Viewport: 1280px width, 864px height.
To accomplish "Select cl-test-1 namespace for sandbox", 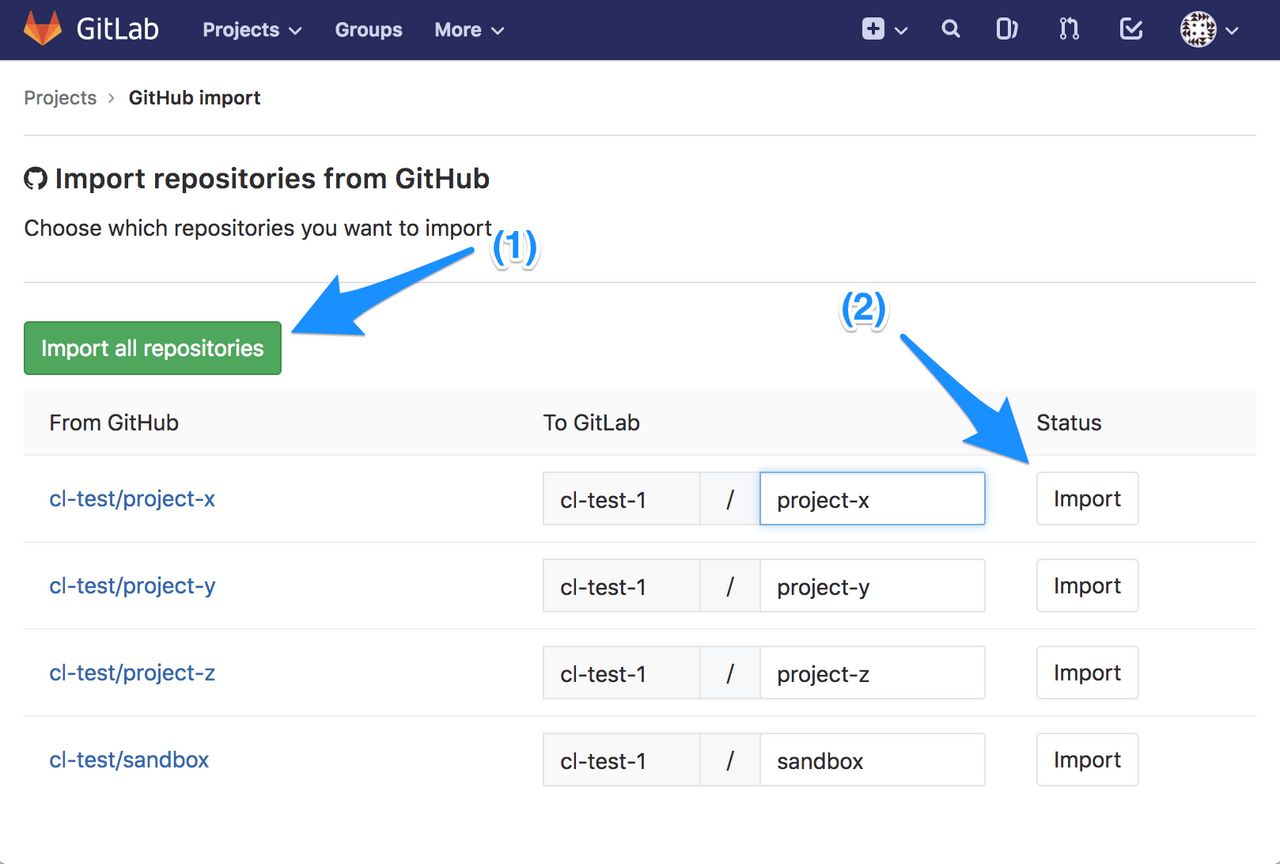I will click(621, 760).
